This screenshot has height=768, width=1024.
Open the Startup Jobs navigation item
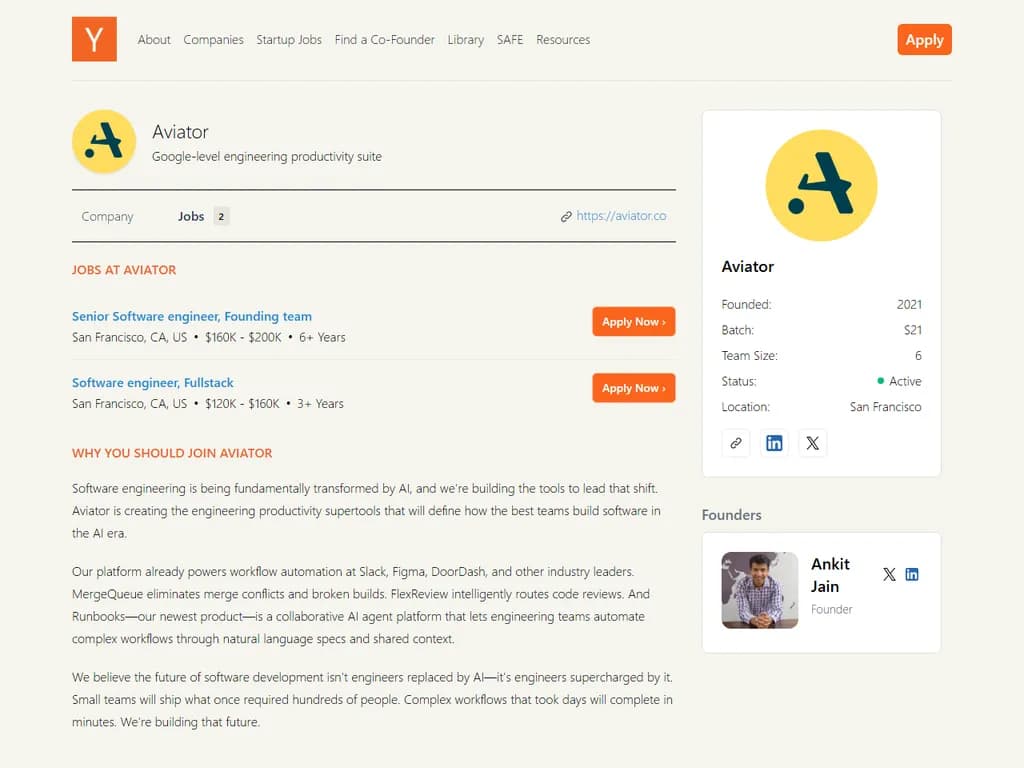pos(289,40)
